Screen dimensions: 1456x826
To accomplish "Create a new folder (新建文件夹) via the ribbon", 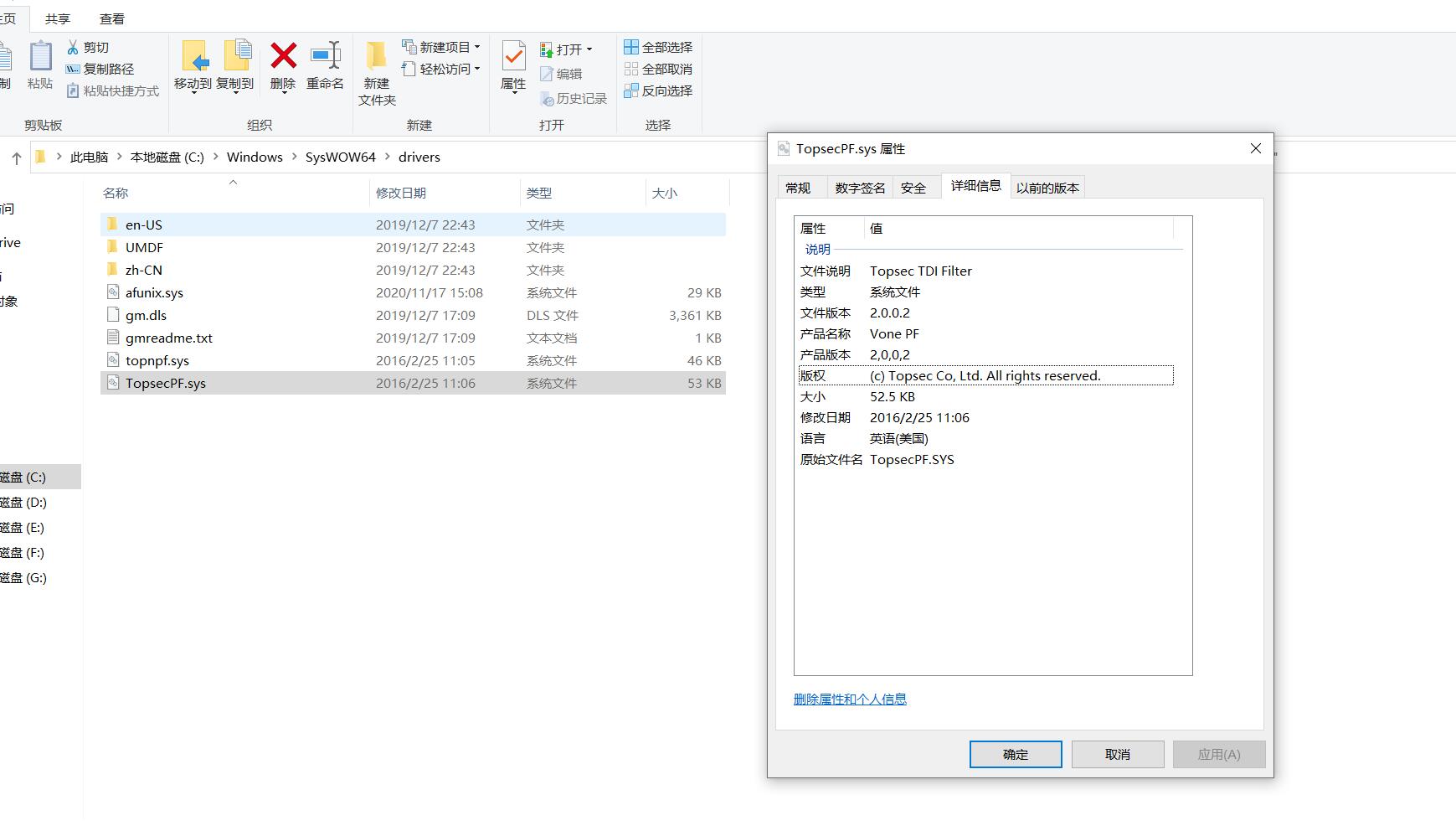I will click(377, 74).
